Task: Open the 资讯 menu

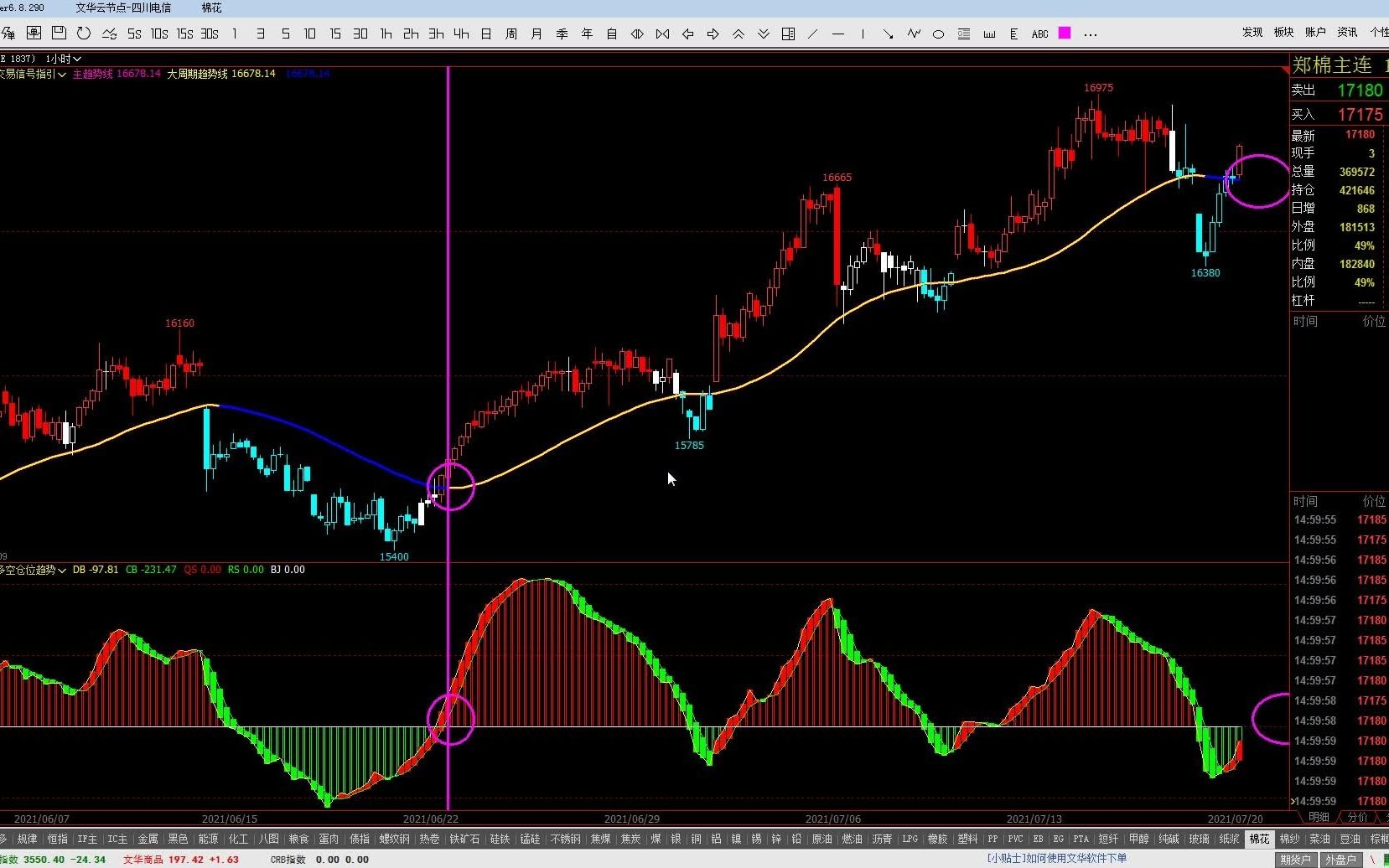Action: click(x=1347, y=32)
